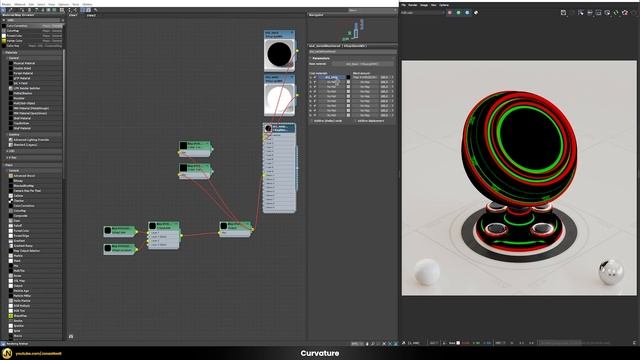Open Render menu in frame buffer window
Viewport: 640px width, 360px height.
(413, 5)
